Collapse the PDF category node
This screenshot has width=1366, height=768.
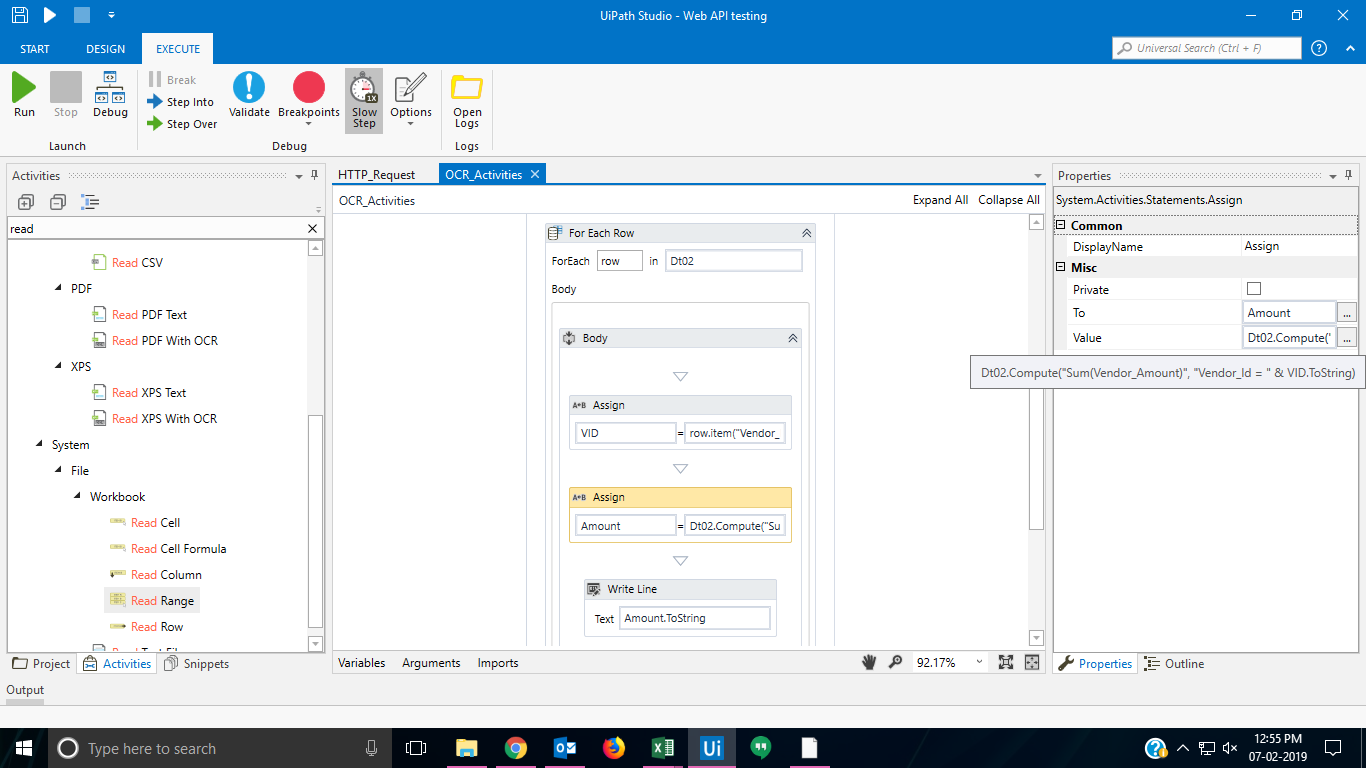point(57,289)
